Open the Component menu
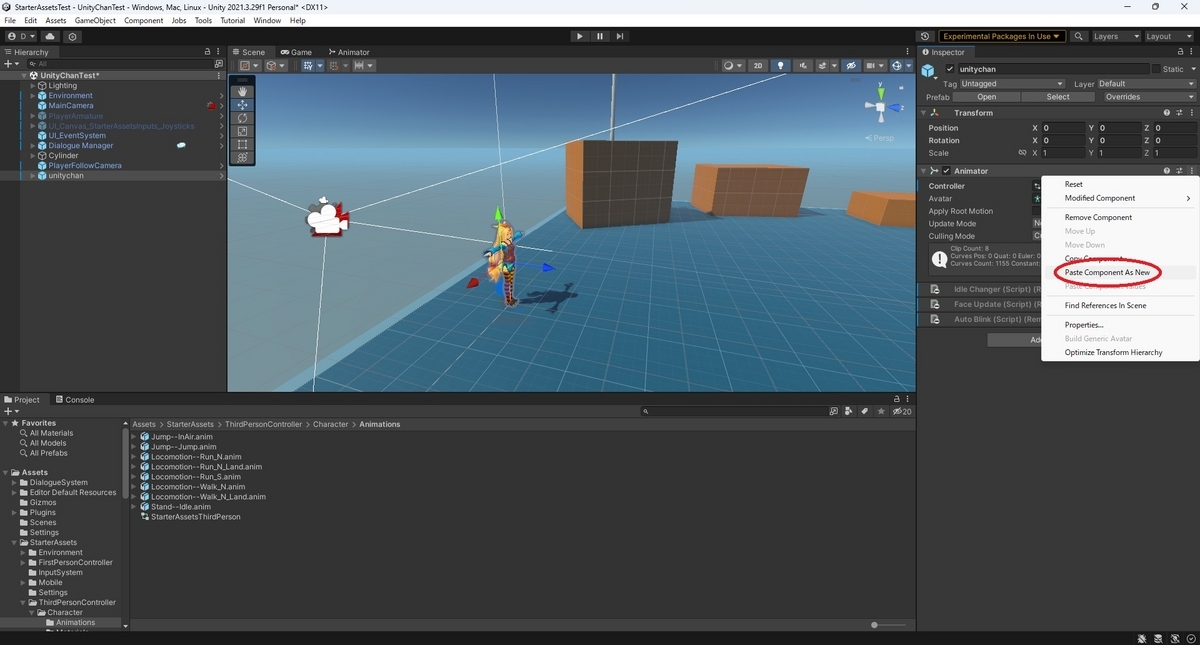Image resolution: width=1200 pixels, height=645 pixels. (143, 20)
